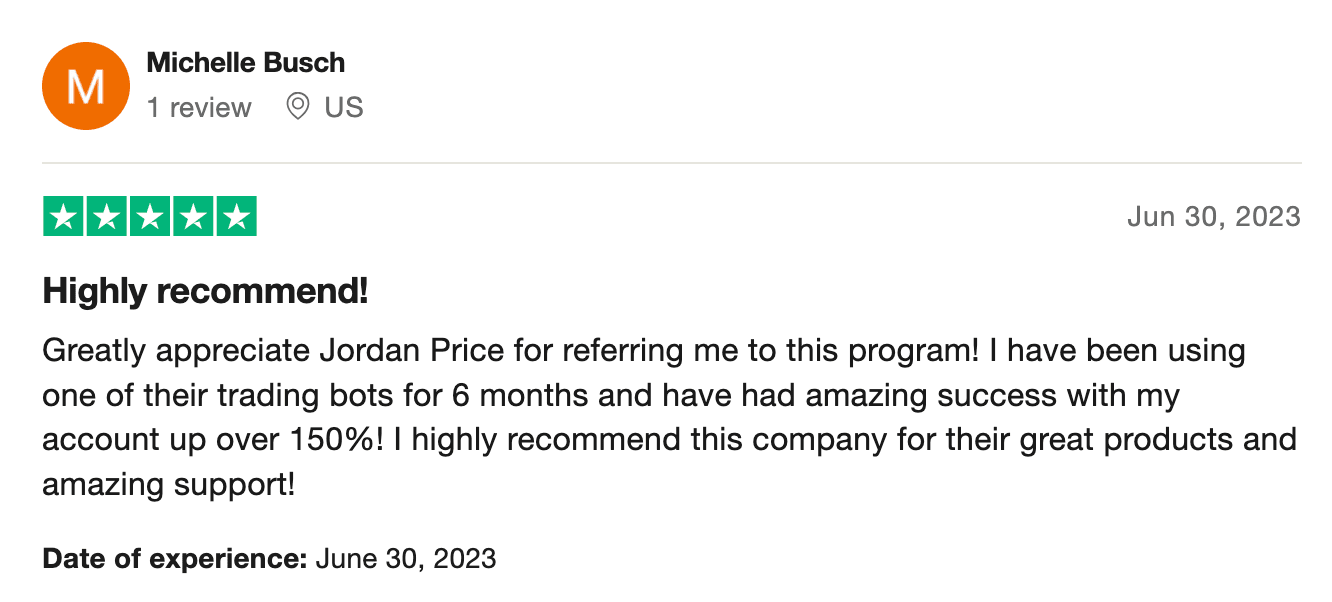Click the orange M profile avatar
This screenshot has width=1332, height=602.
click(x=85, y=86)
